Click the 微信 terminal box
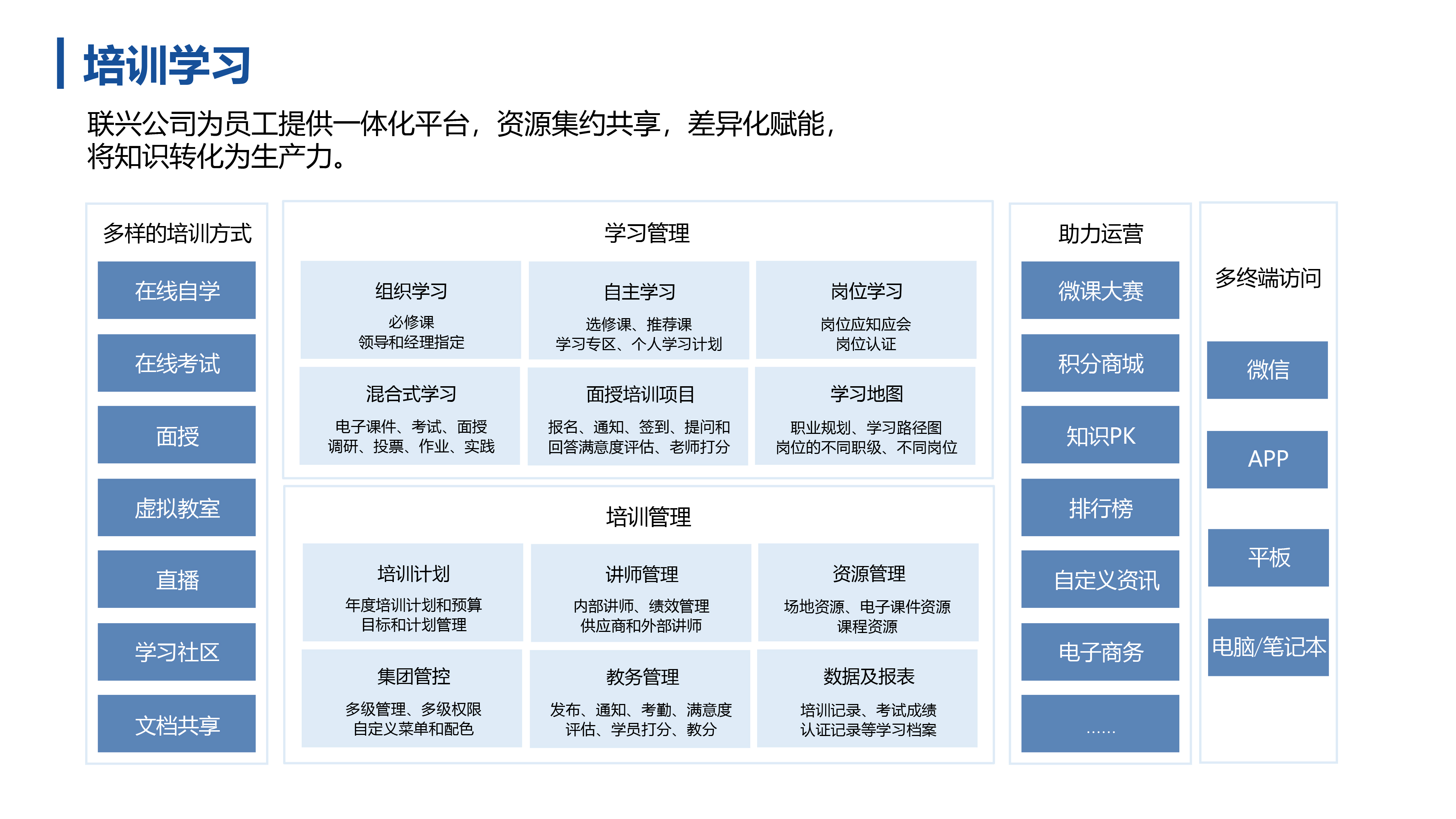This screenshot has width=1456, height=819. 1267,370
